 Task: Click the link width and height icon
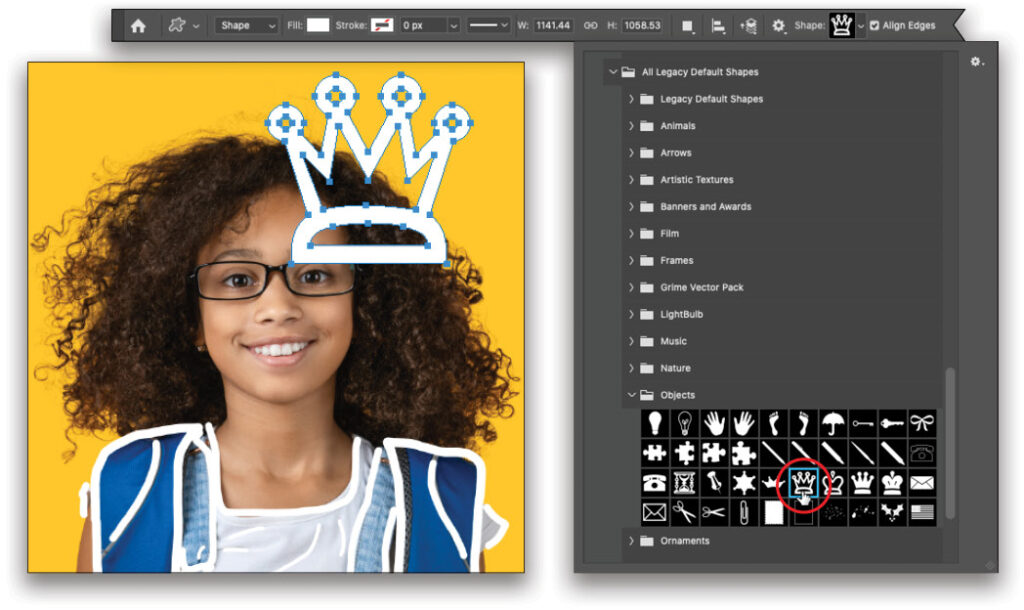590,25
